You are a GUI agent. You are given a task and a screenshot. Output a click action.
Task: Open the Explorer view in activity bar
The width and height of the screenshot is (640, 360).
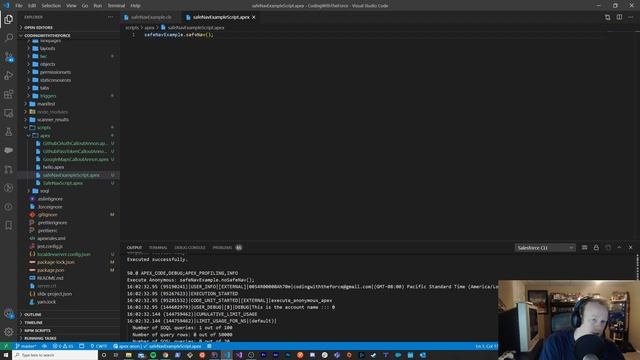click(9, 19)
